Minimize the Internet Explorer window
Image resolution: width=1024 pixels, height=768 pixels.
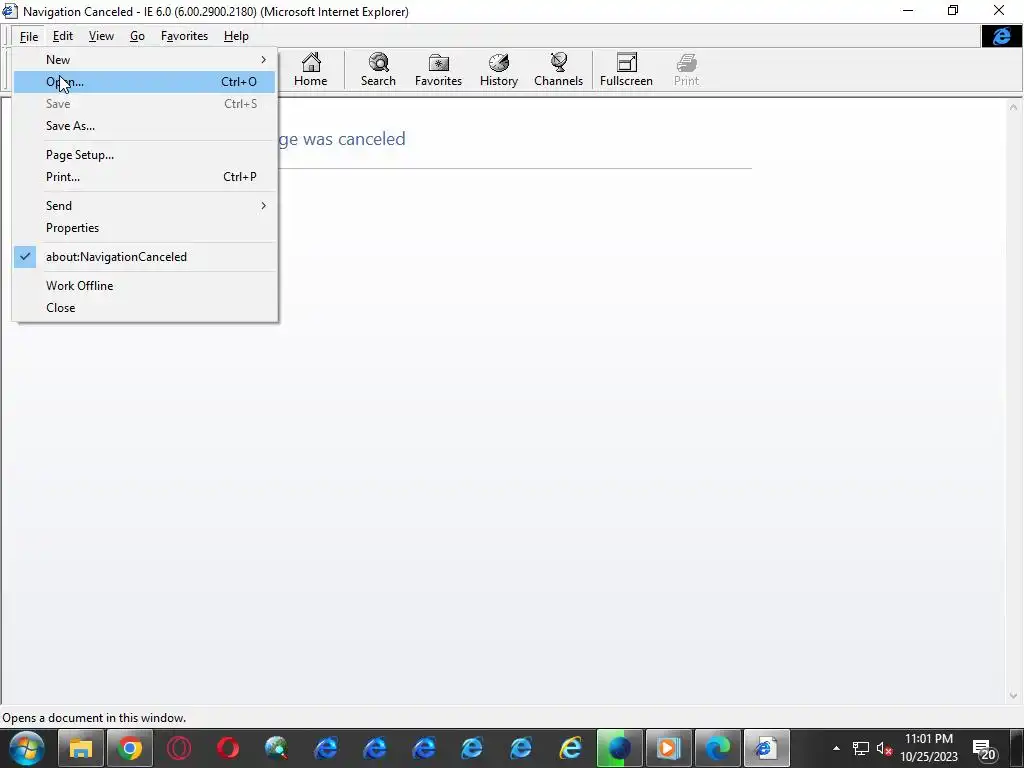coord(908,11)
